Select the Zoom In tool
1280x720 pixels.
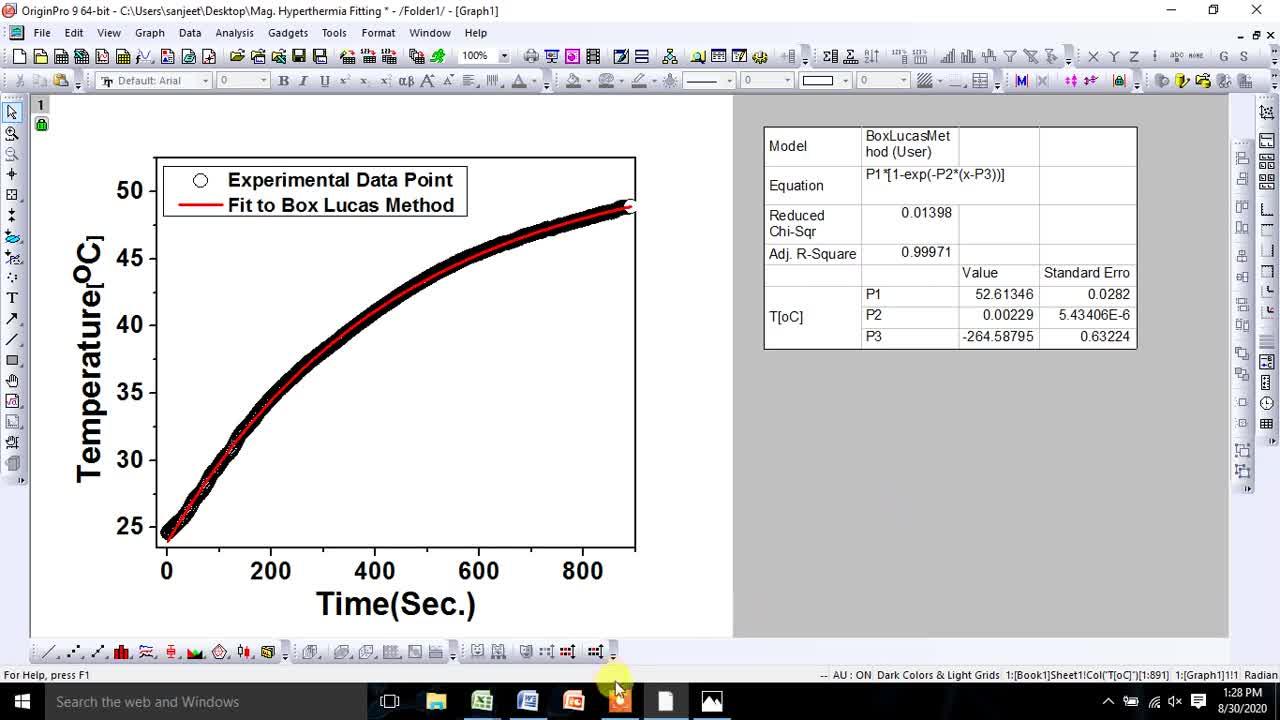tap(13, 134)
